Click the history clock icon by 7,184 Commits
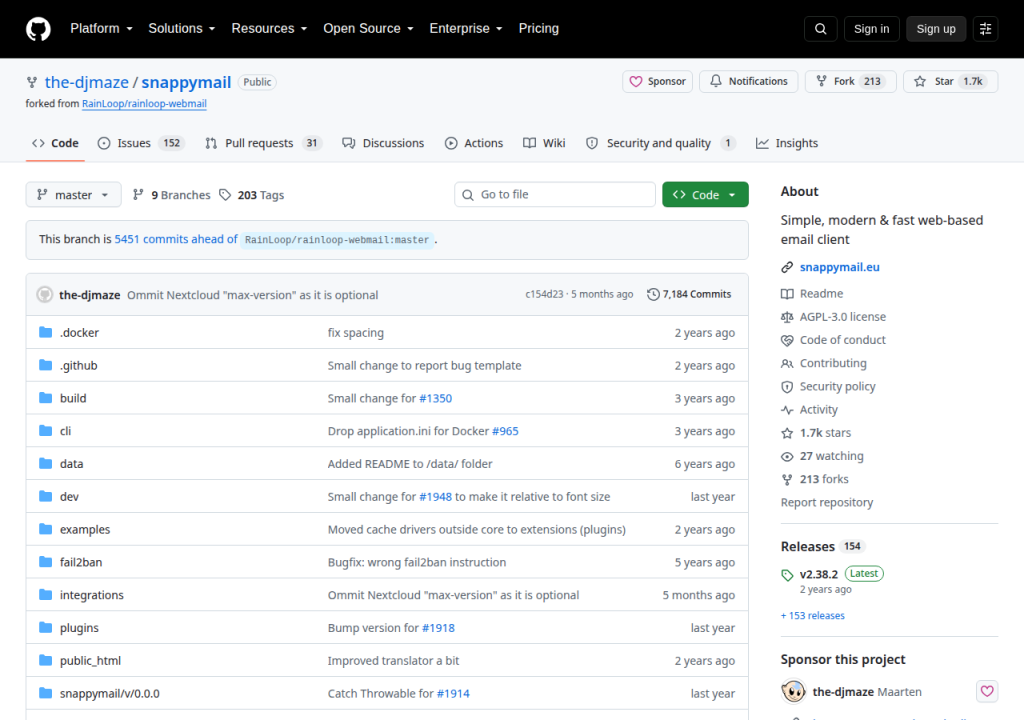 [653, 295]
